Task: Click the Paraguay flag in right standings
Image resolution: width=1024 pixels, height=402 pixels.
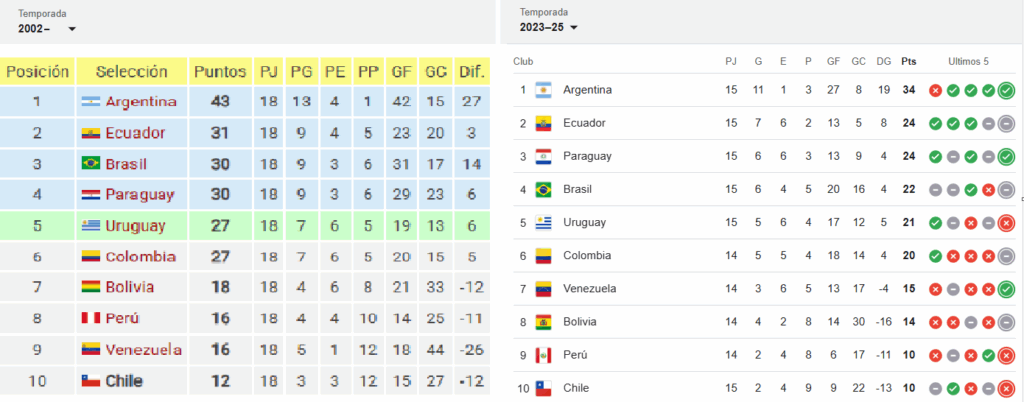Action: [x=543, y=157]
